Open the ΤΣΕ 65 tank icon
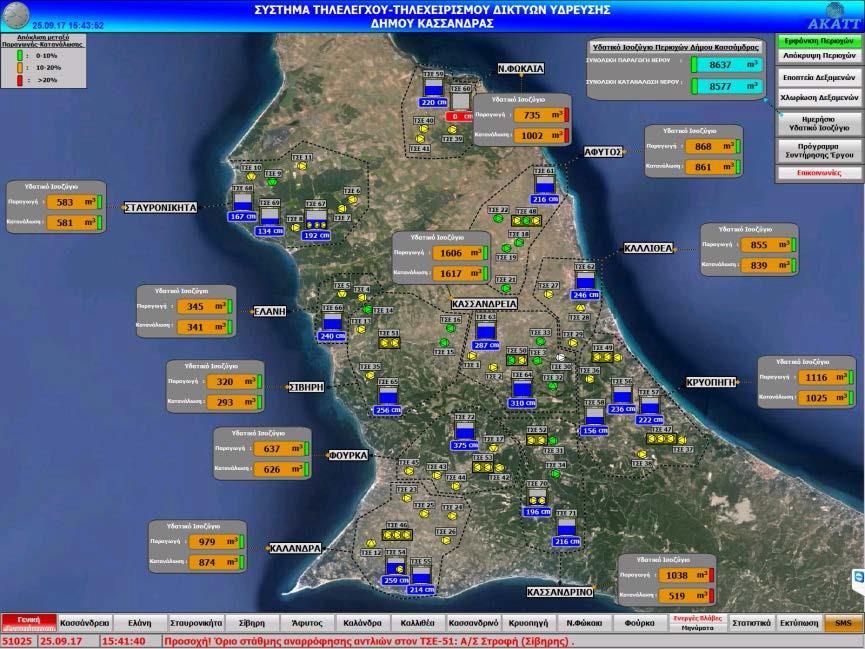 (x=388, y=396)
